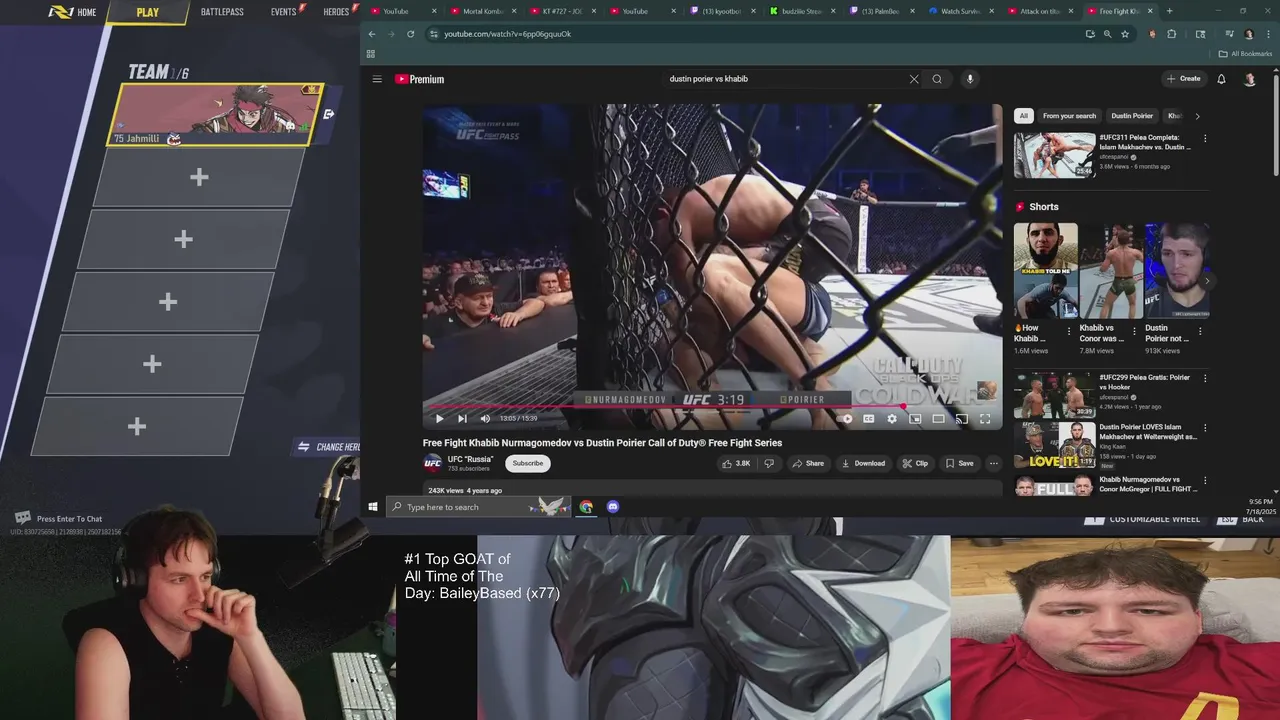
Task: Dislike the Khabib vs Poirier video
Action: pyautogui.click(x=769, y=463)
